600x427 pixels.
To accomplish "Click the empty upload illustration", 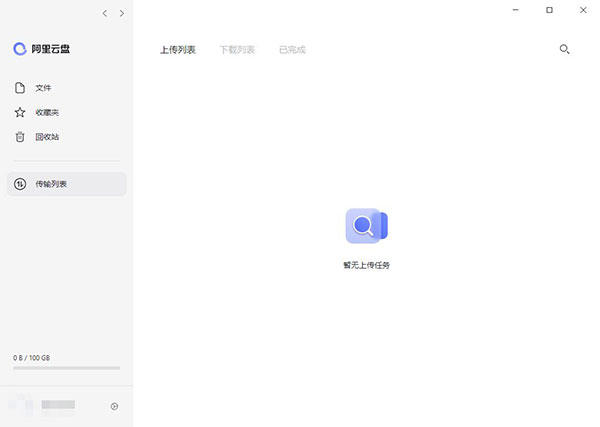I will [x=365, y=226].
